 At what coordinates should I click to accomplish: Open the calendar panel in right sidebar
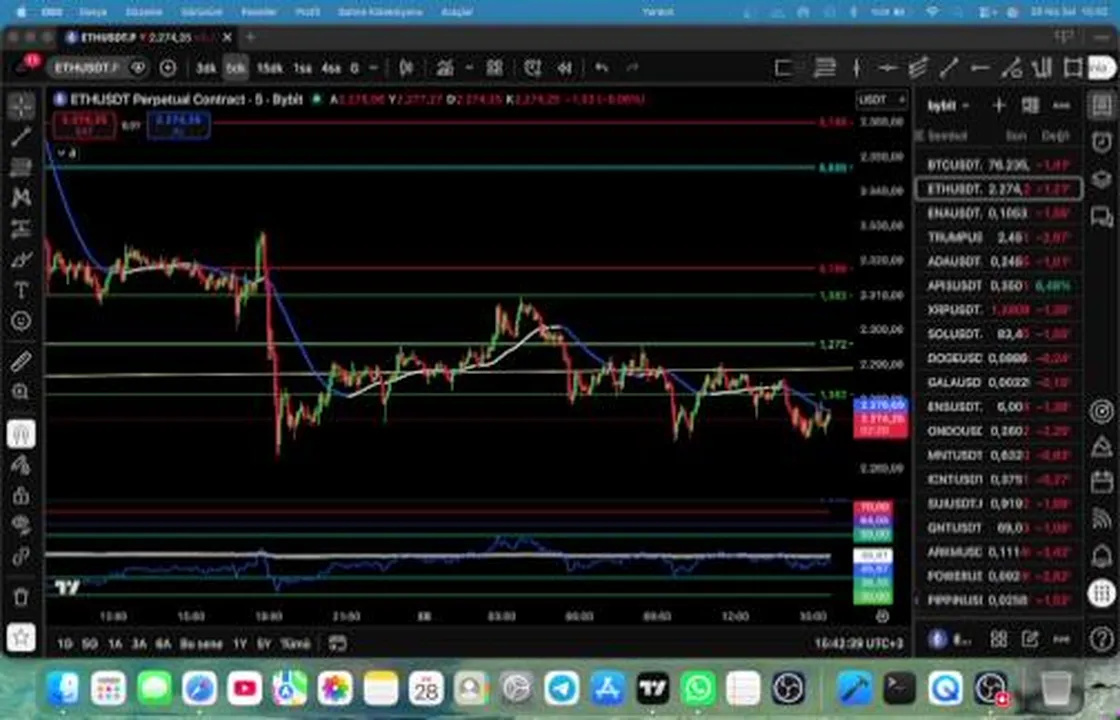[x=1101, y=481]
